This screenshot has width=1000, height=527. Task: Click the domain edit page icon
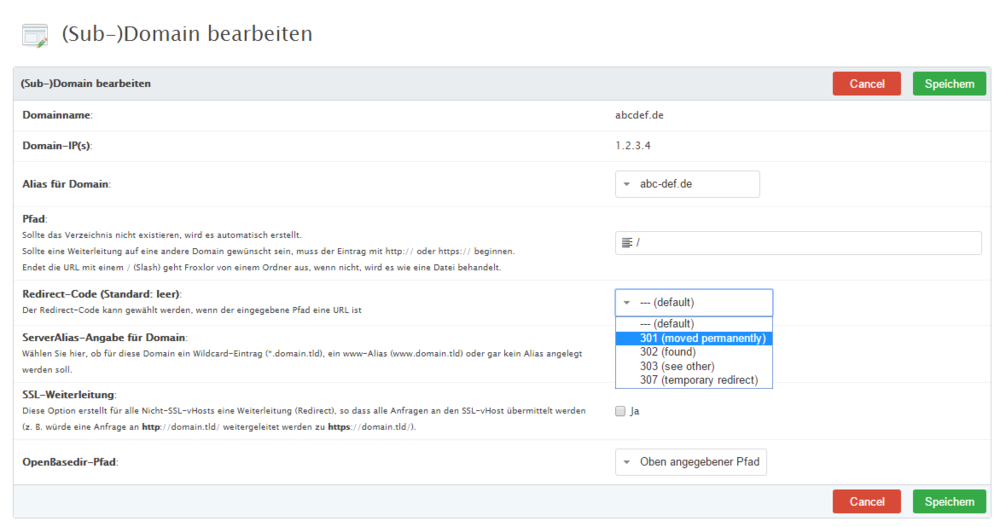point(35,35)
